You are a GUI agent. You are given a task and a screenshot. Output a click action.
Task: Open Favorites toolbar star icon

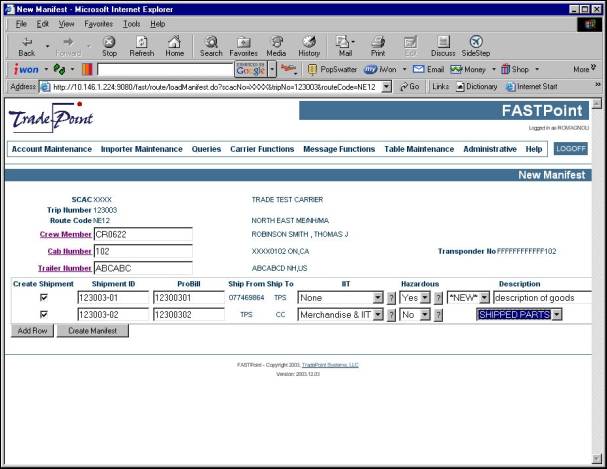pos(243,46)
